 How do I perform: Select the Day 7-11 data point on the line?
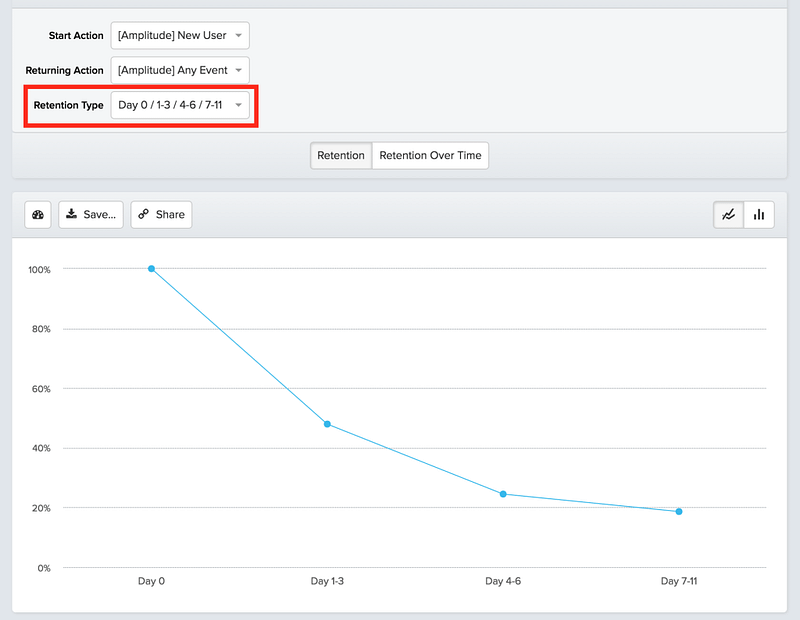(x=679, y=512)
